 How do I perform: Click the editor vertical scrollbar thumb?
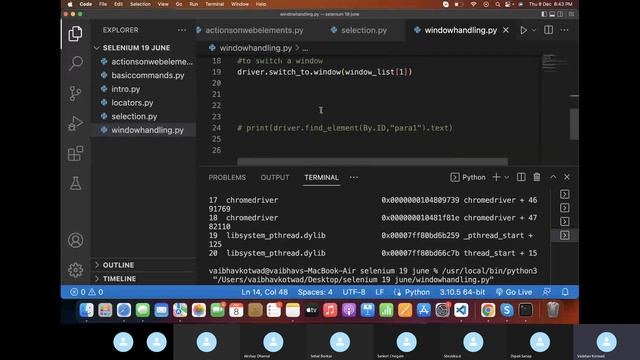click(x=574, y=124)
